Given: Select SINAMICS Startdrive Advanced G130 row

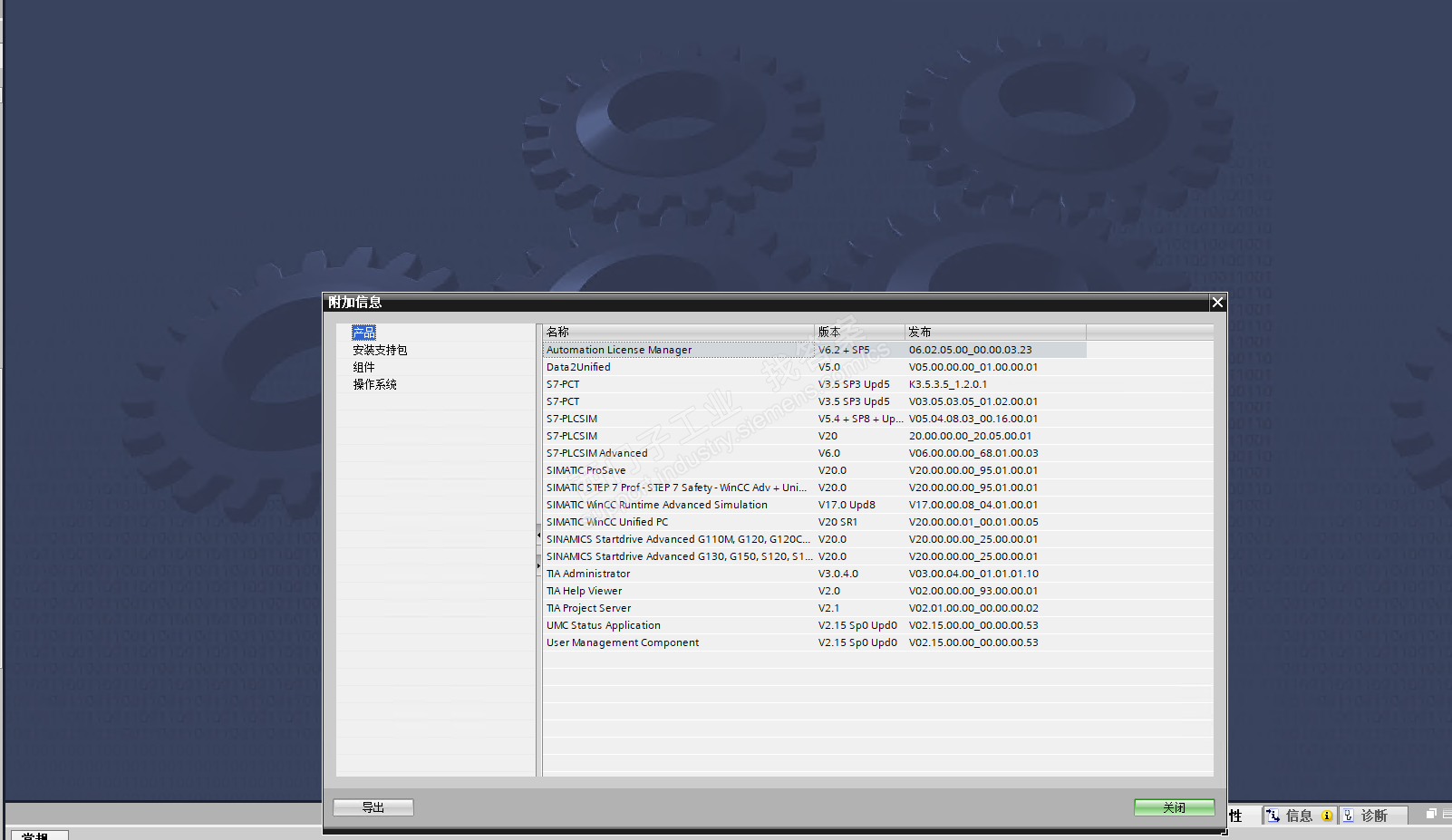Looking at the screenshot, I should [679, 556].
